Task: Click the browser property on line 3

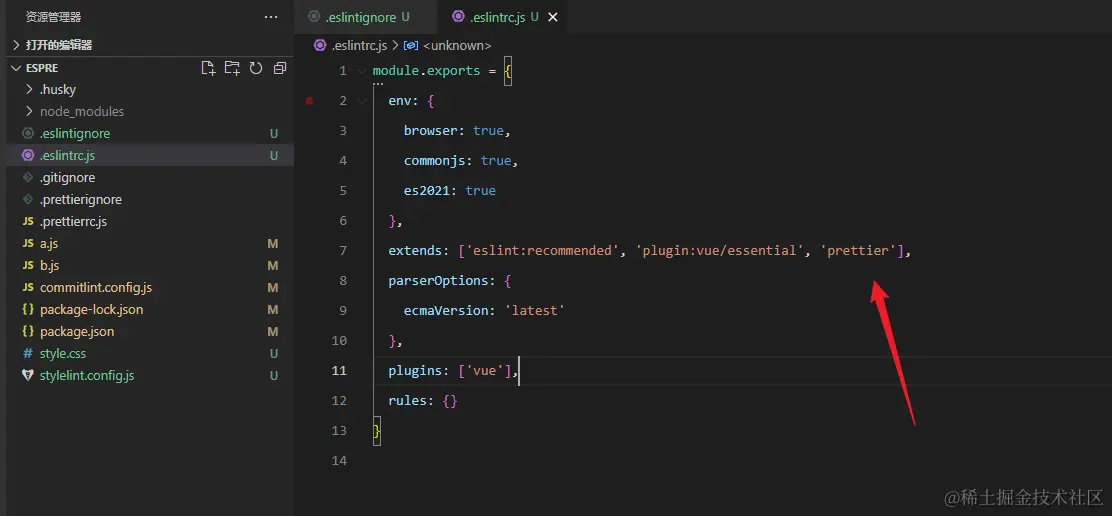Action: 432,130
